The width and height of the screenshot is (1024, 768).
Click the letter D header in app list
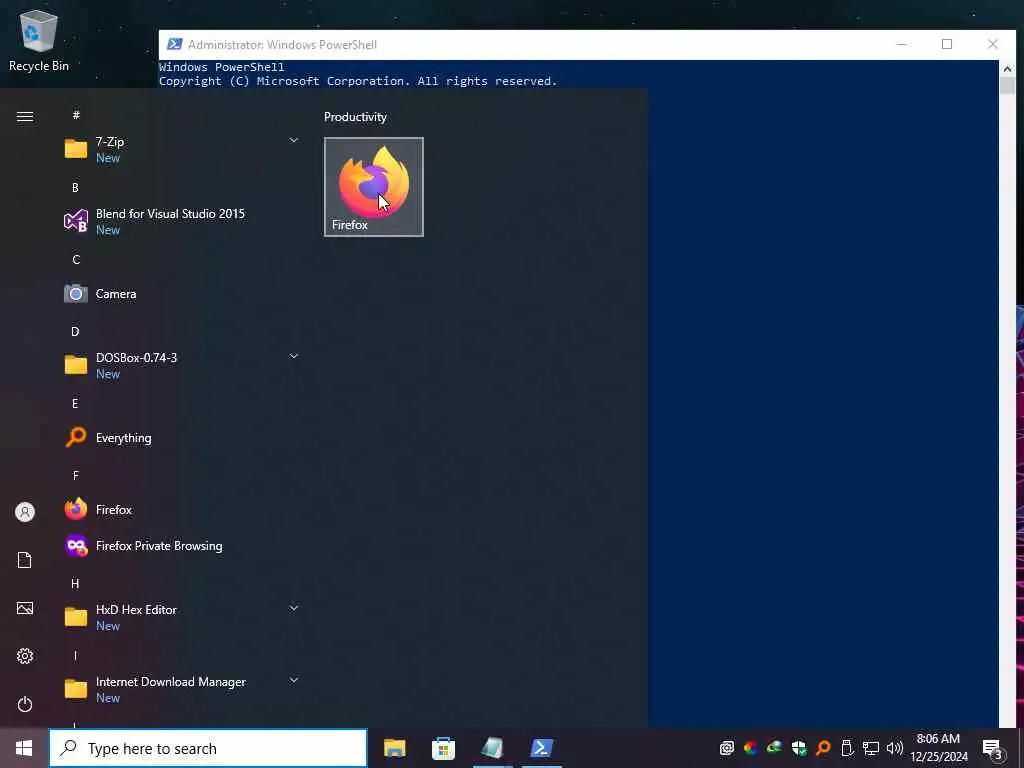pos(75,331)
